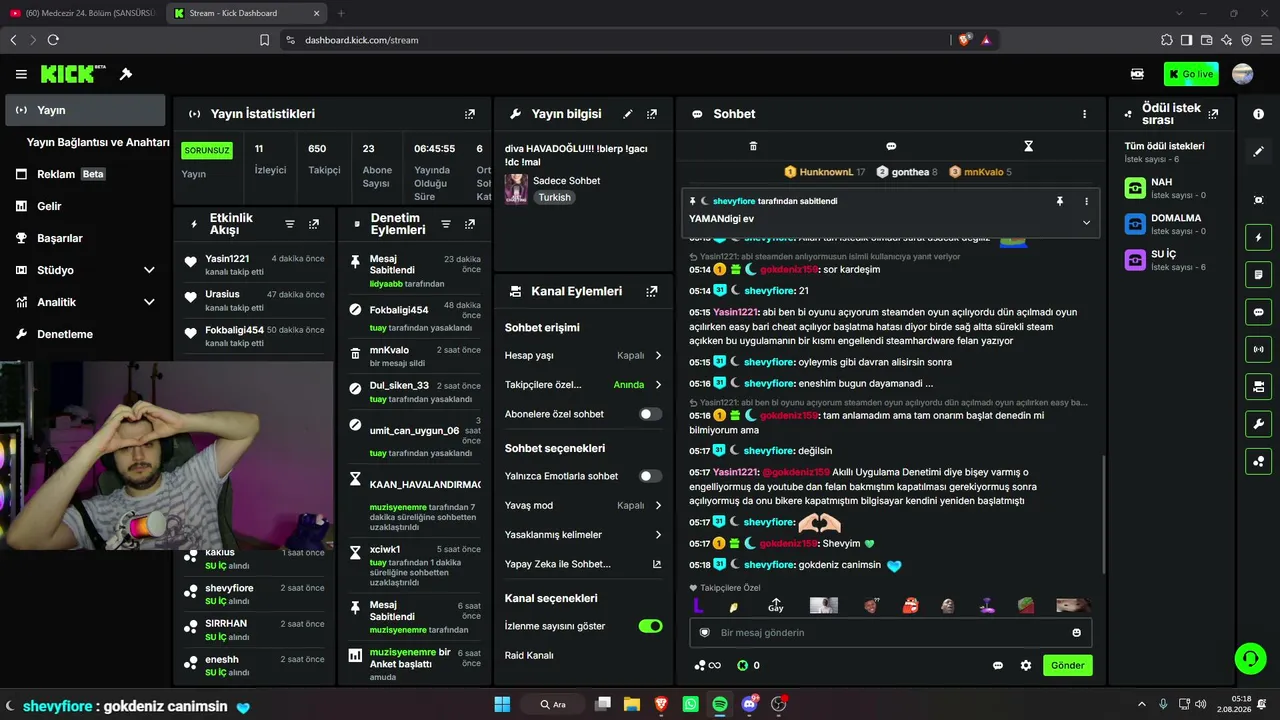
Task: Open the SU İÇ reward request
Action: [1171, 260]
